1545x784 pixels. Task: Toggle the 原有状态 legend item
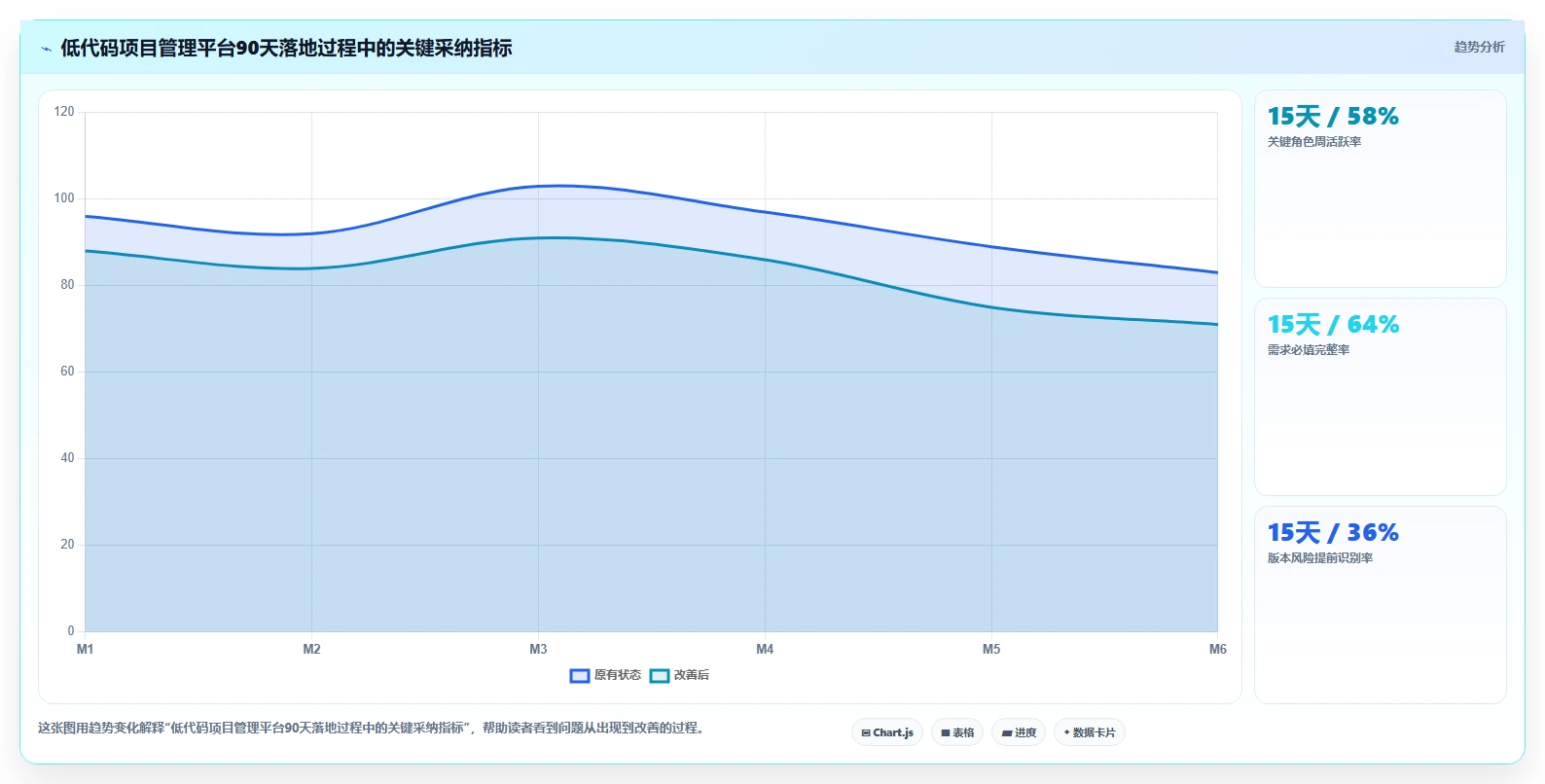pos(605,675)
